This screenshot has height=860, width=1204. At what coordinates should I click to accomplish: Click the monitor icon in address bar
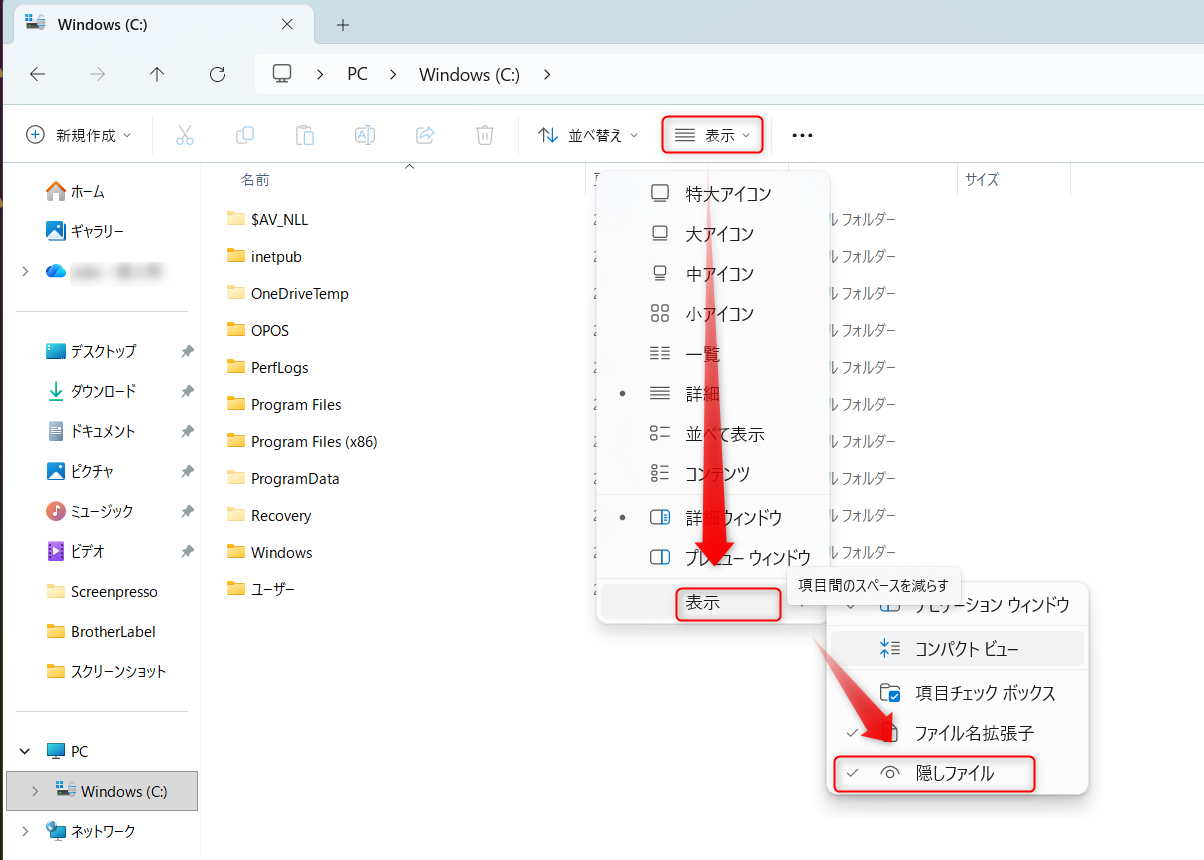pyautogui.click(x=282, y=74)
